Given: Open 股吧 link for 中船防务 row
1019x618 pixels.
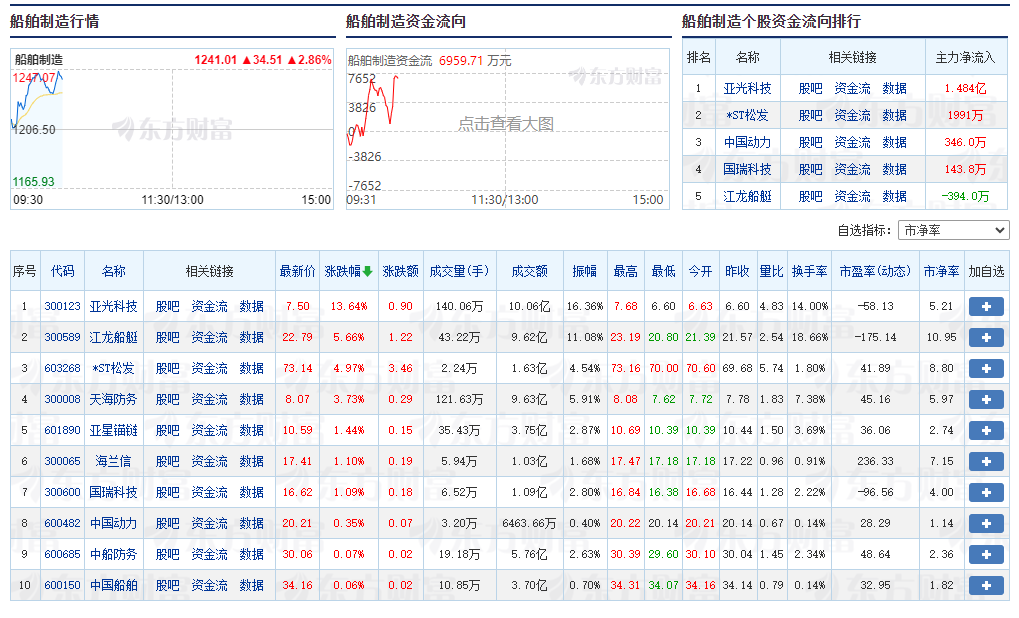Looking at the screenshot, I should pyautogui.click(x=167, y=554).
